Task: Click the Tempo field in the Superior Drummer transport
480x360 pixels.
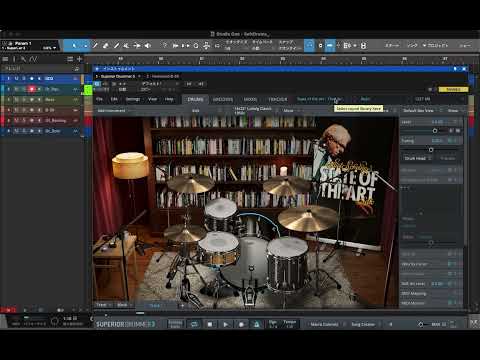Action: tap(289, 324)
